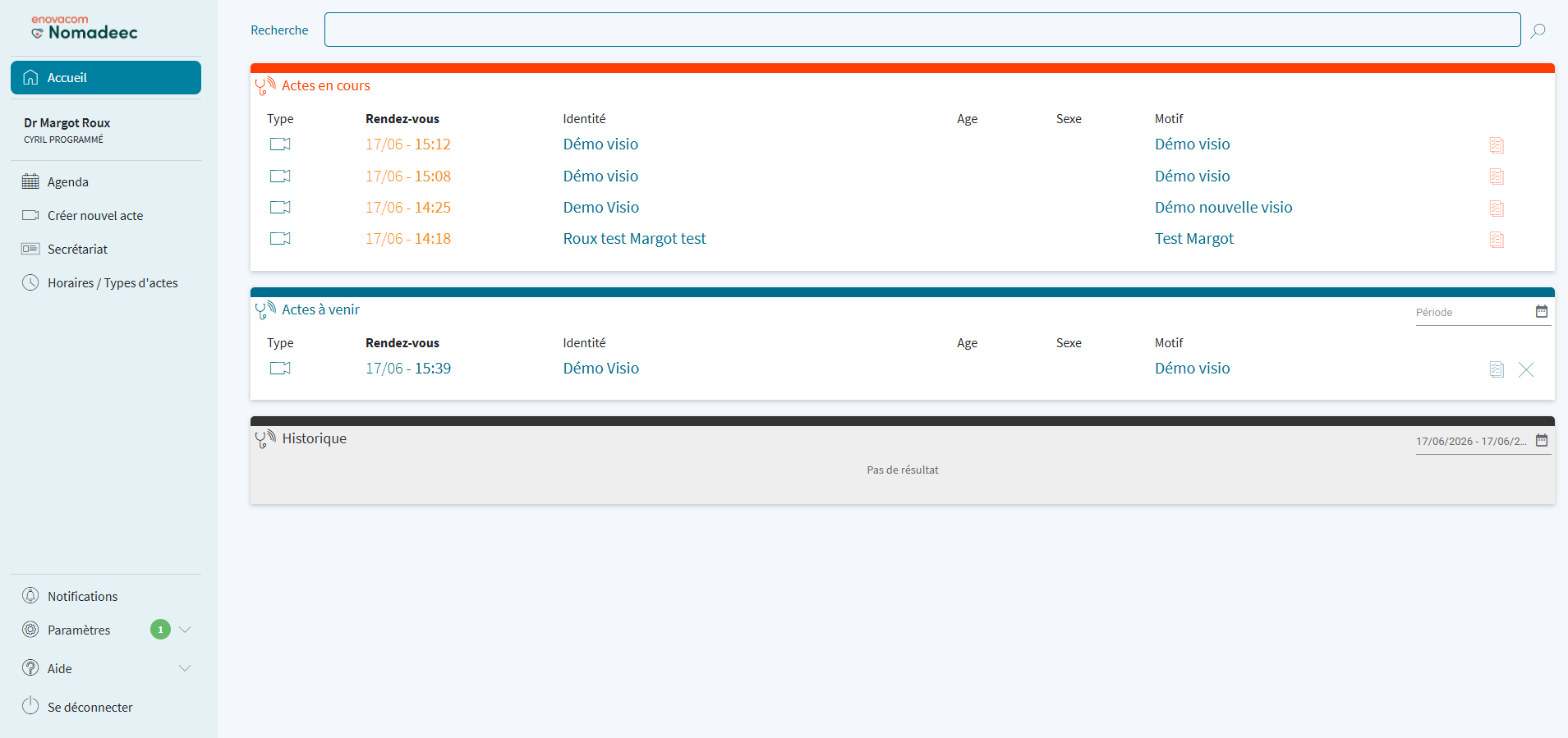The height and width of the screenshot is (738, 1568).
Task: Click video camera icon of 14:18 appointment
Action: 280,238
